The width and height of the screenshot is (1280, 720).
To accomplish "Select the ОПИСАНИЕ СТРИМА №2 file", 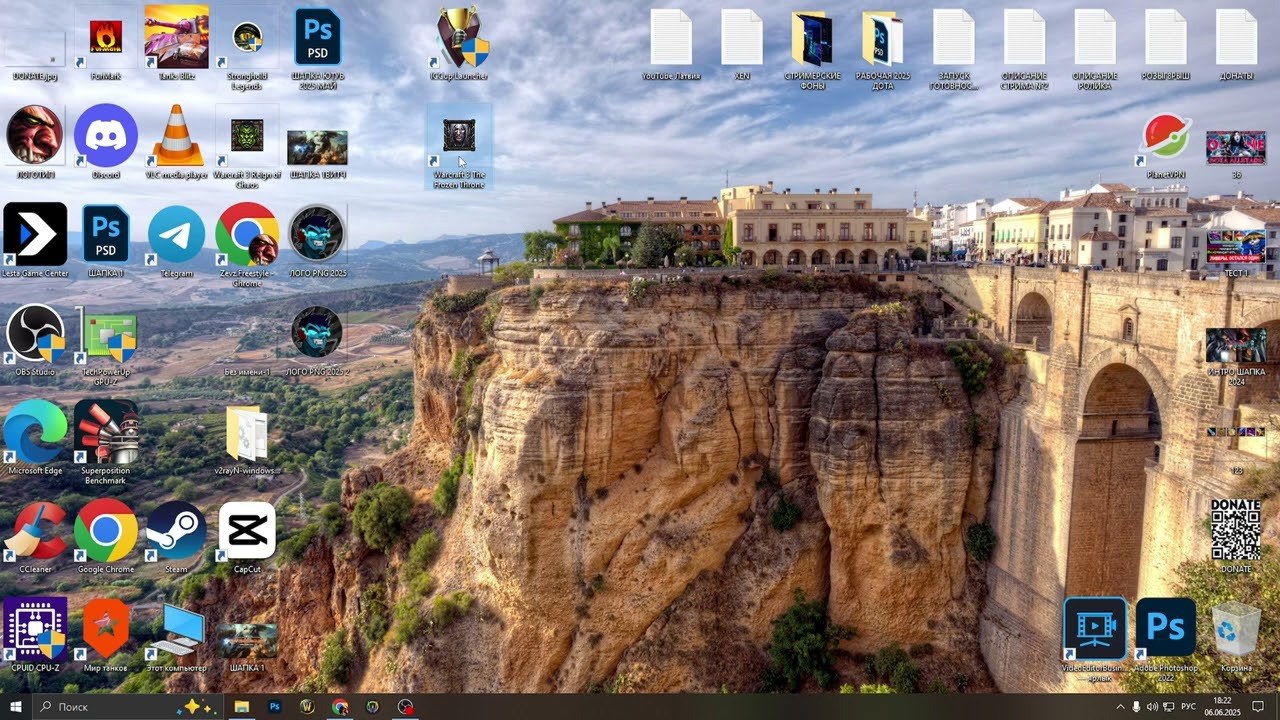I will coord(1024,50).
